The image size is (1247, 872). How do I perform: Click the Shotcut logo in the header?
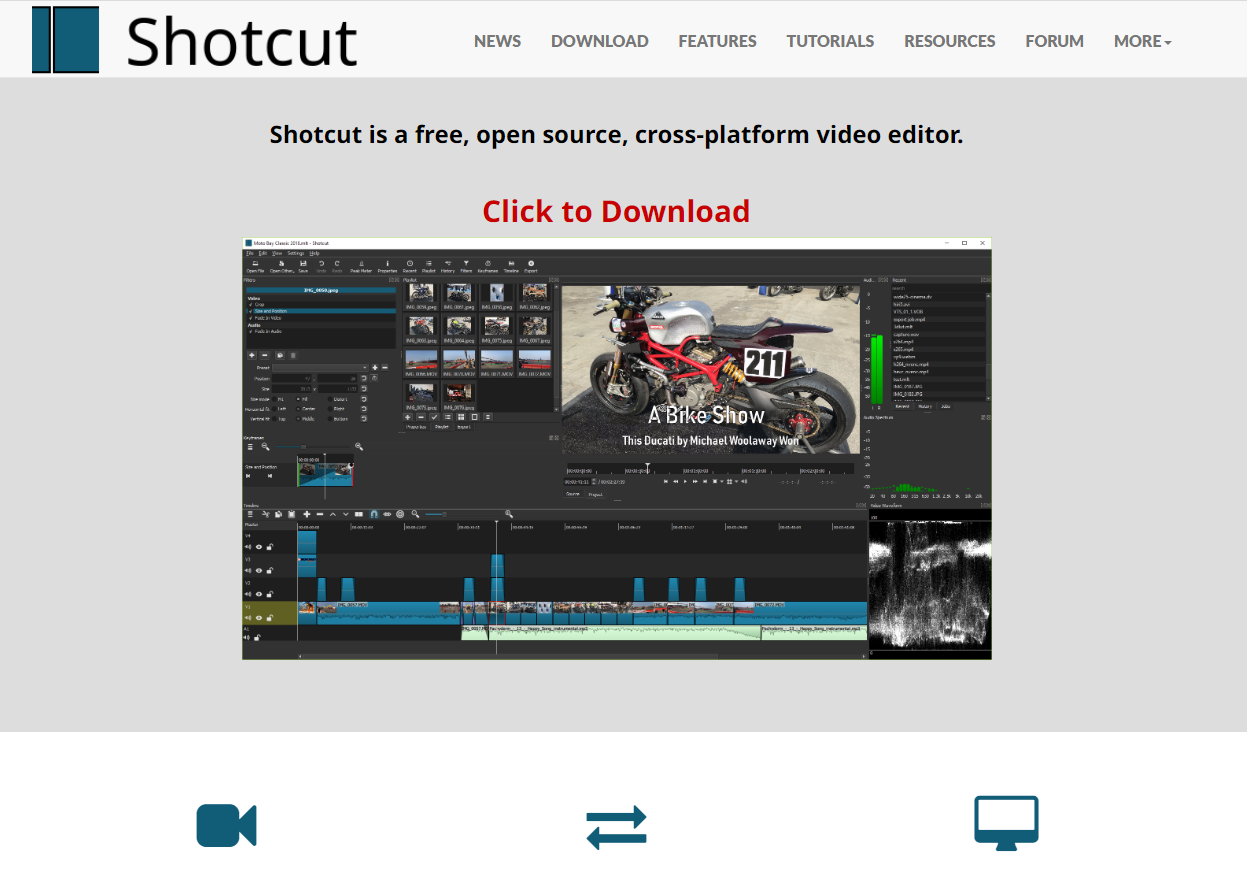195,40
